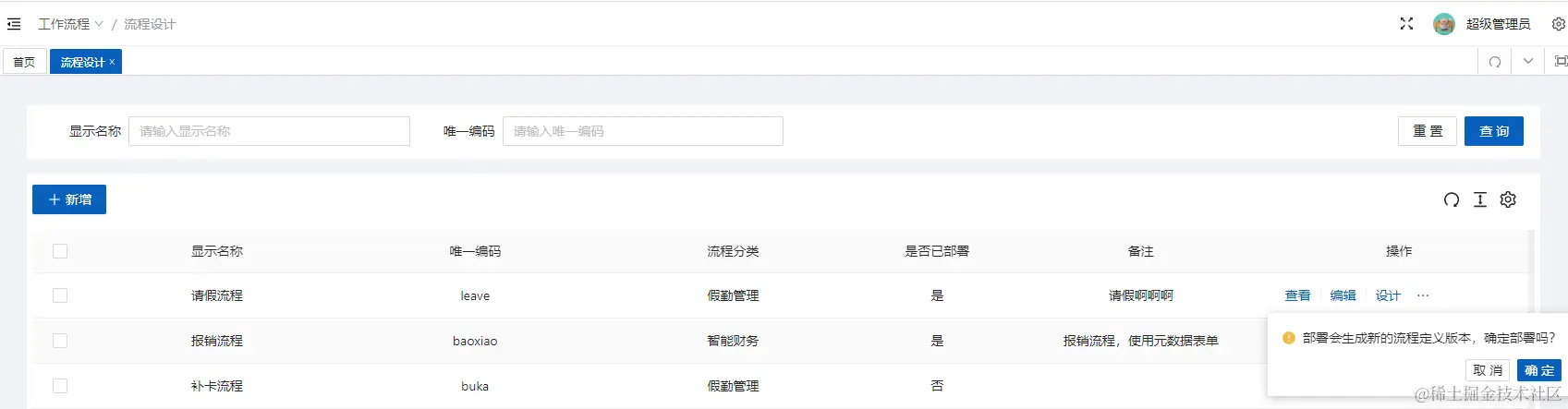Click the 查询 search button

pos(1494,131)
